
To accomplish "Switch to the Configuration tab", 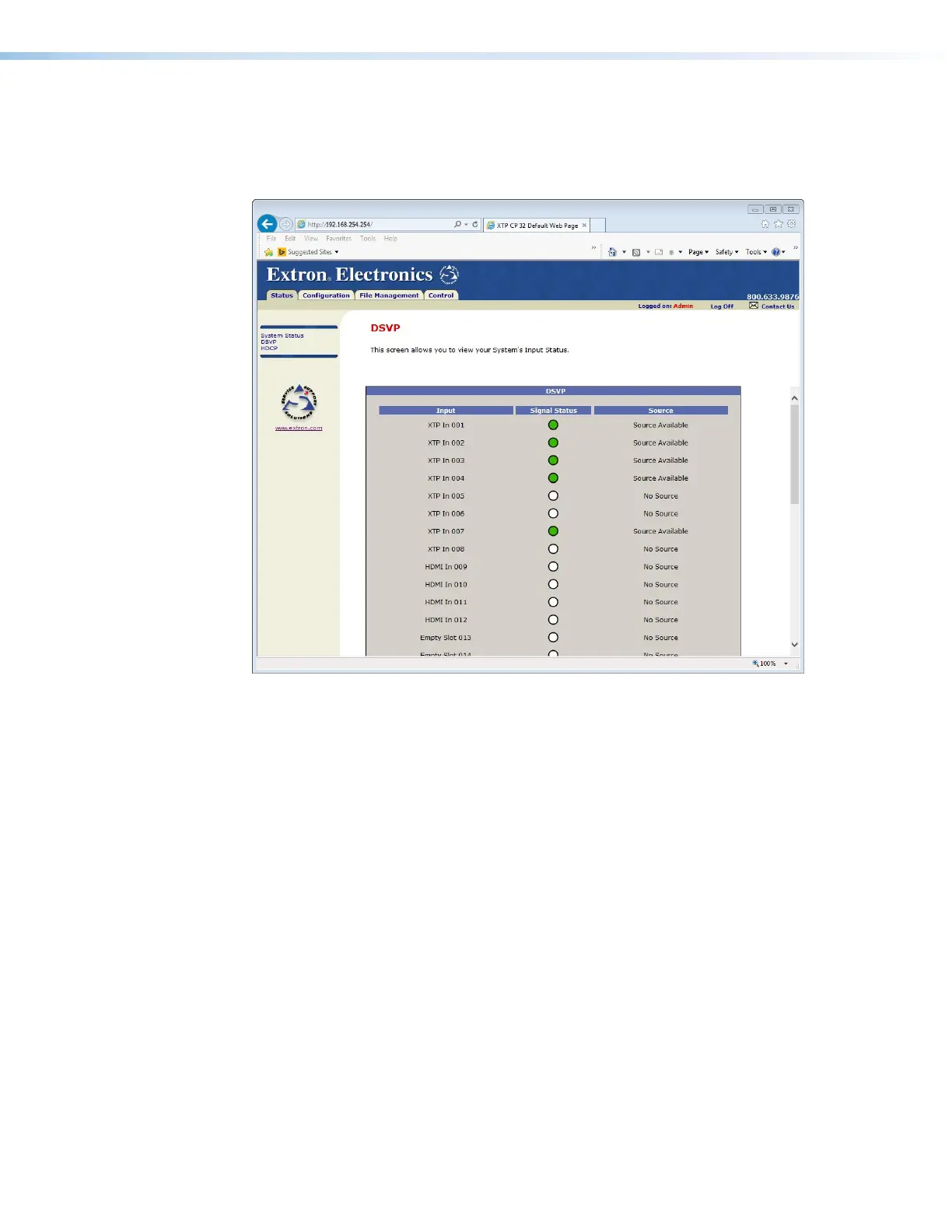I will coord(326,296).
